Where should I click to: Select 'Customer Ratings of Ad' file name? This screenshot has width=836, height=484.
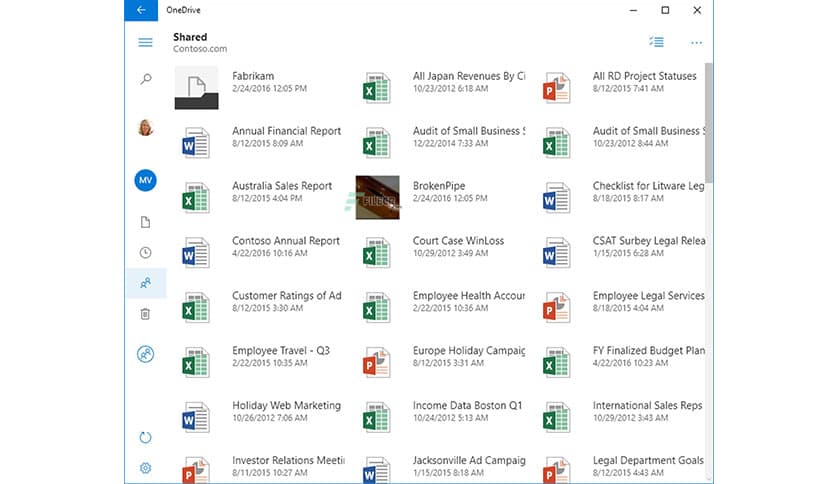click(287, 296)
